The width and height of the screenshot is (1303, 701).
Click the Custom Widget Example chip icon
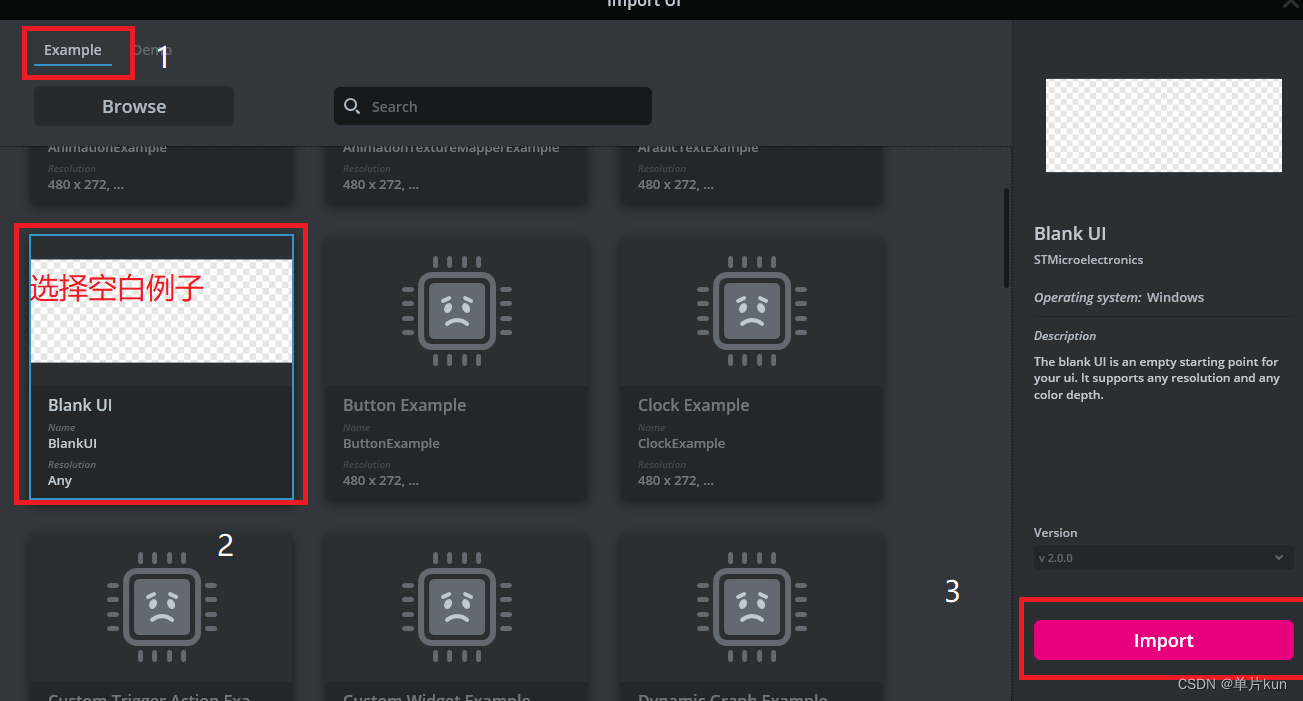click(456, 607)
